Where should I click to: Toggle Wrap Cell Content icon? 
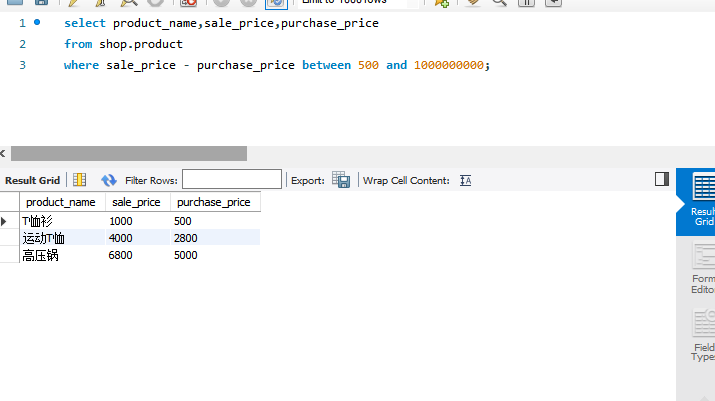[x=465, y=181]
